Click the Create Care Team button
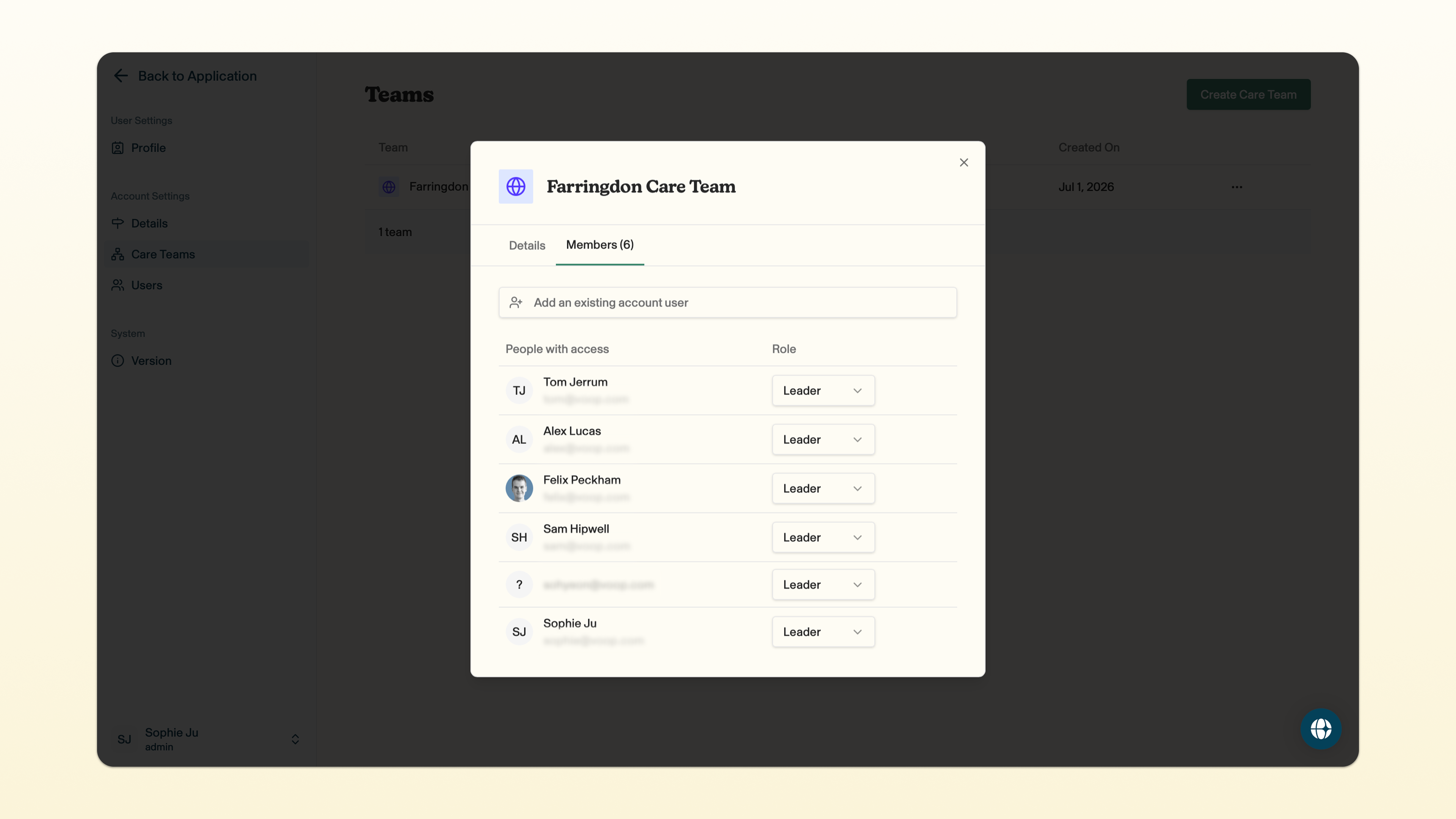Screen dimensions: 1456x819 [x=1248, y=94]
